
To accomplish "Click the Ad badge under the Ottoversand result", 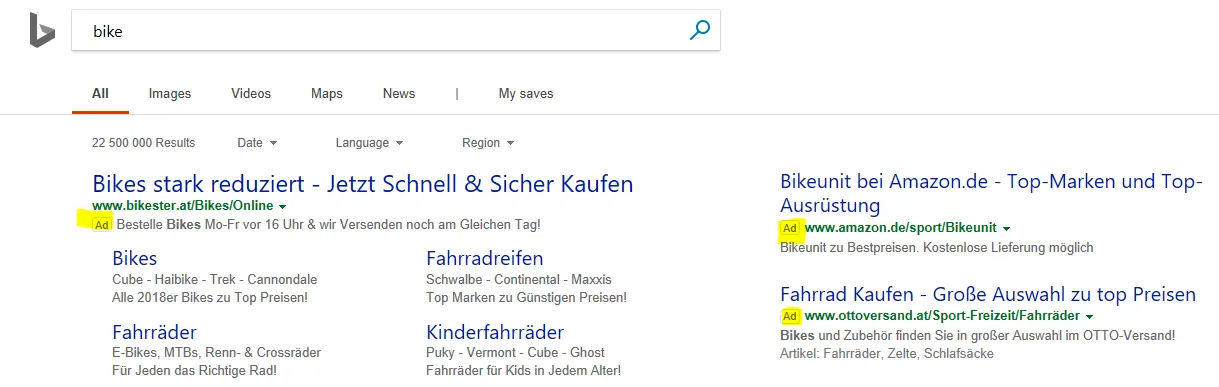I will tap(790, 316).
